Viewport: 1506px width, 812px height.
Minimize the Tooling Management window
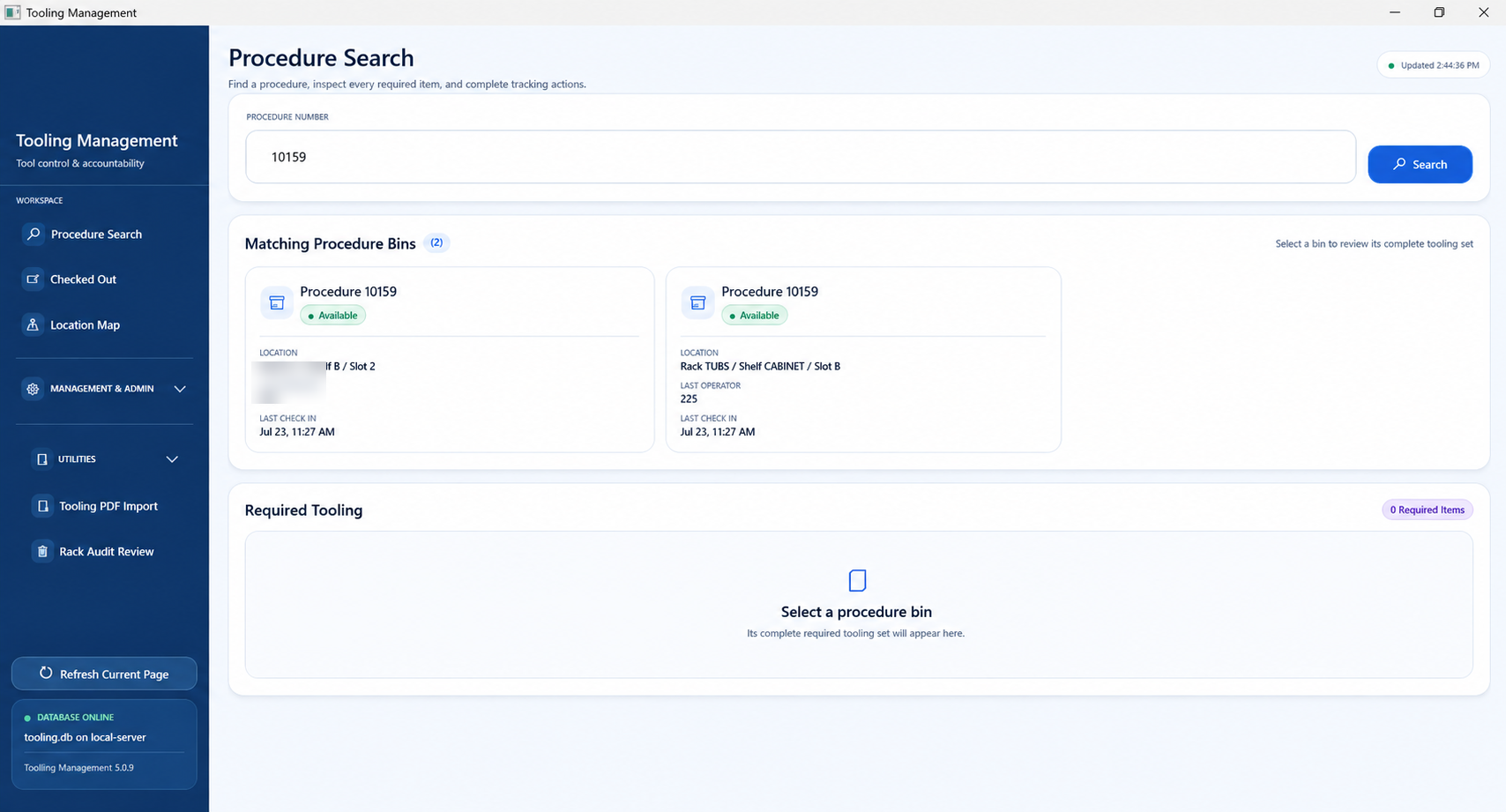(x=1395, y=12)
